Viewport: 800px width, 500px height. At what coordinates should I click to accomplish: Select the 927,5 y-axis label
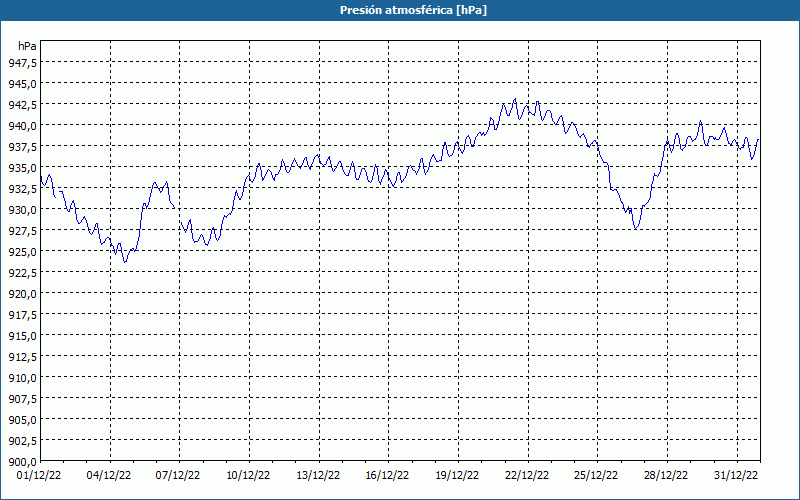(22, 230)
